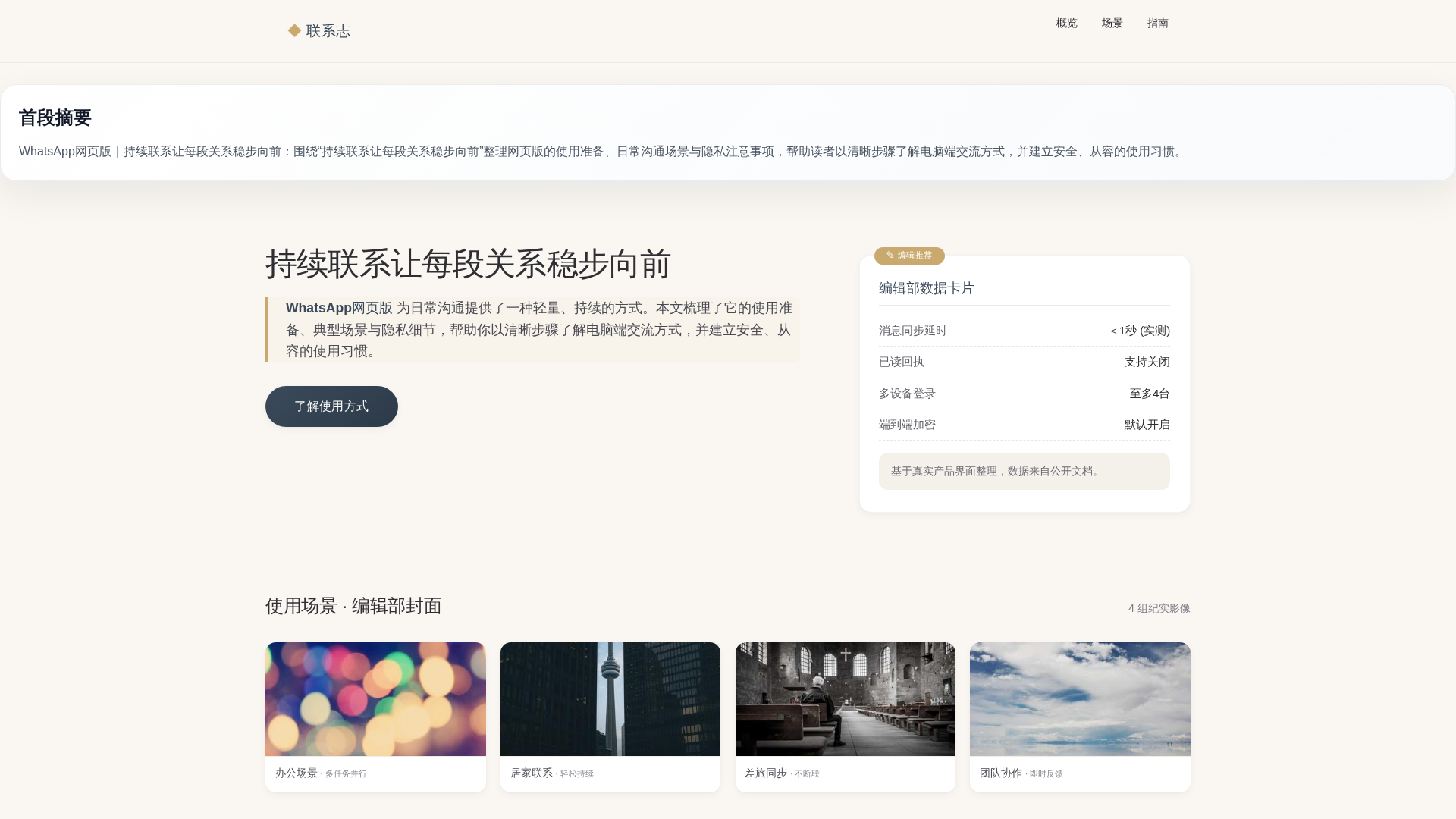Click the value 支持关闭
Image resolution: width=1456 pixels, height=819 pixels.
point(1147,362)
